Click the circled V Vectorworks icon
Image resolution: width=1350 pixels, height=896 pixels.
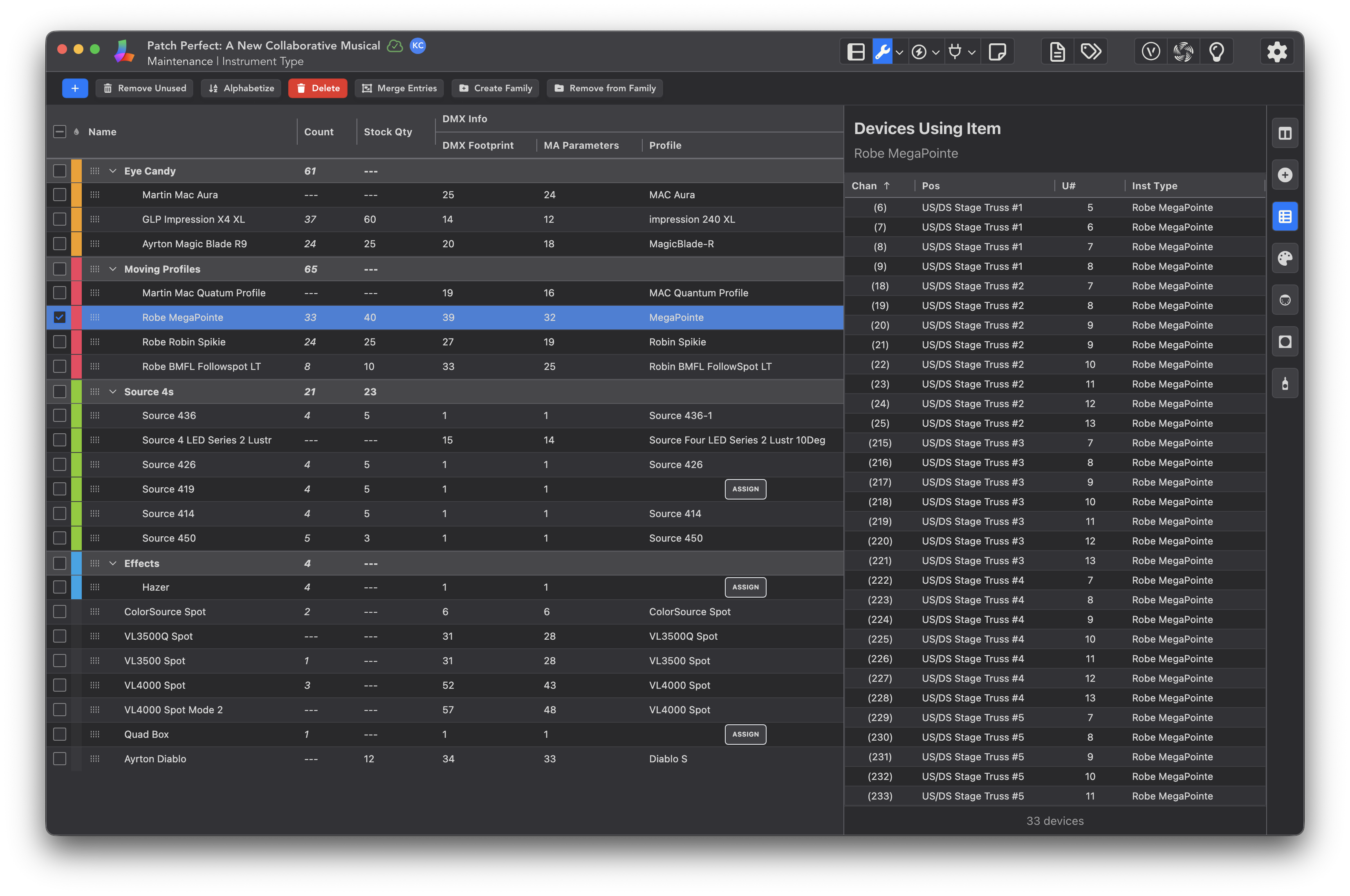(x=1150, y=52)
